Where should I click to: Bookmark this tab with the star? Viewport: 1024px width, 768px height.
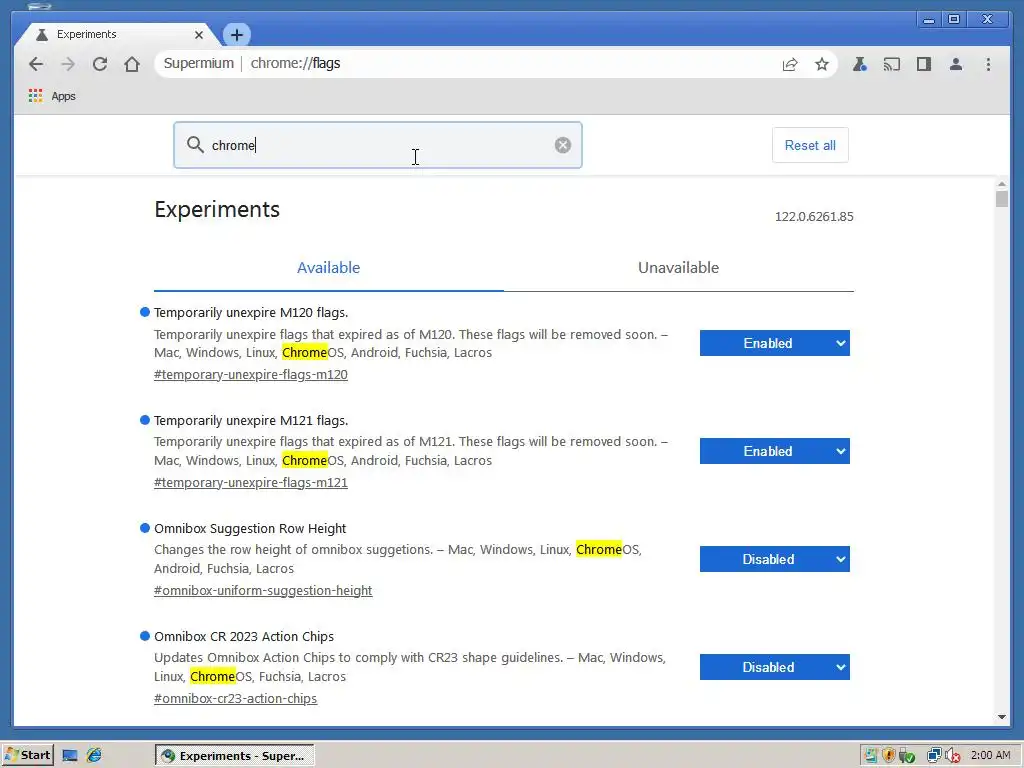[822, 64]
